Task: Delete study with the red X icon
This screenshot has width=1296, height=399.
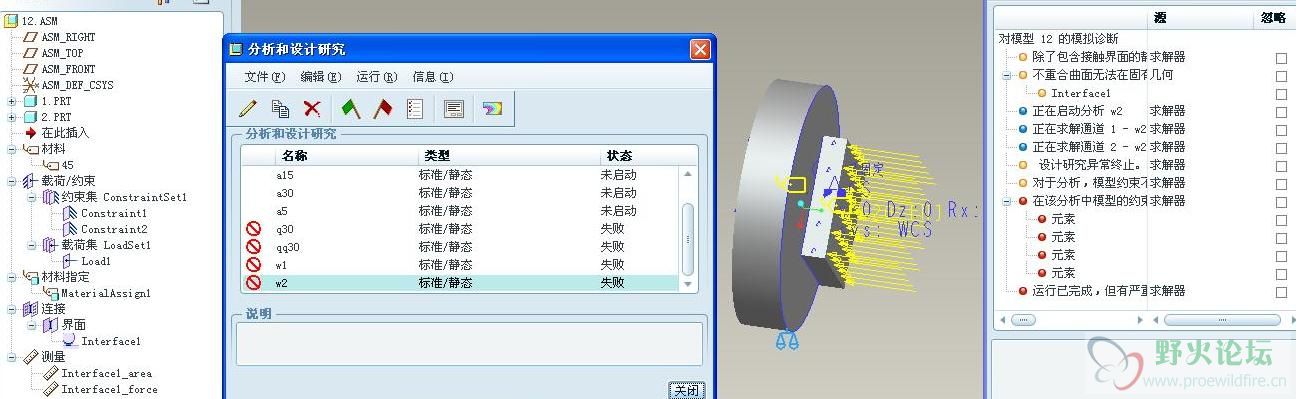Action: [x=312, y=108]
